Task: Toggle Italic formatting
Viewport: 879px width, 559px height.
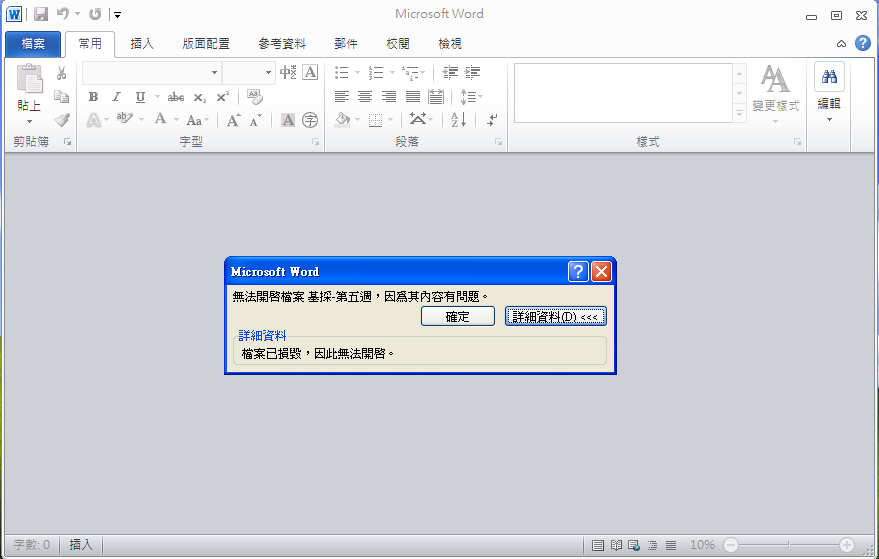Action: tap(117, 97)
